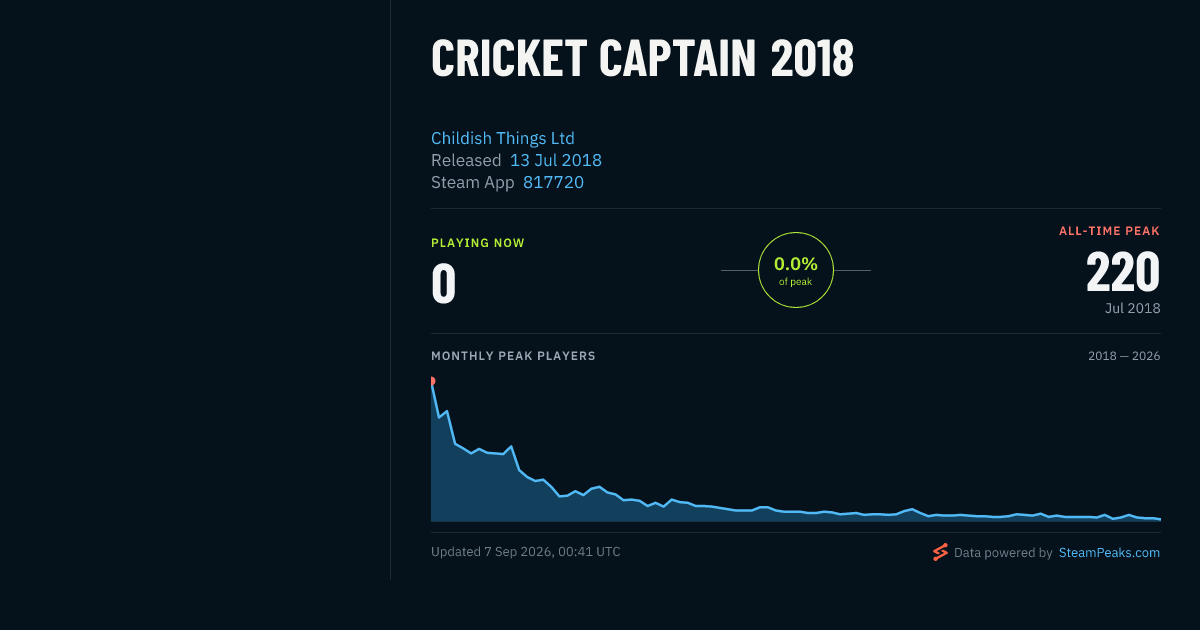Click the All-Time Peak label
Image resolution: width=1200 pixels, height=630 pixels.
click(x=1110, y=231)
